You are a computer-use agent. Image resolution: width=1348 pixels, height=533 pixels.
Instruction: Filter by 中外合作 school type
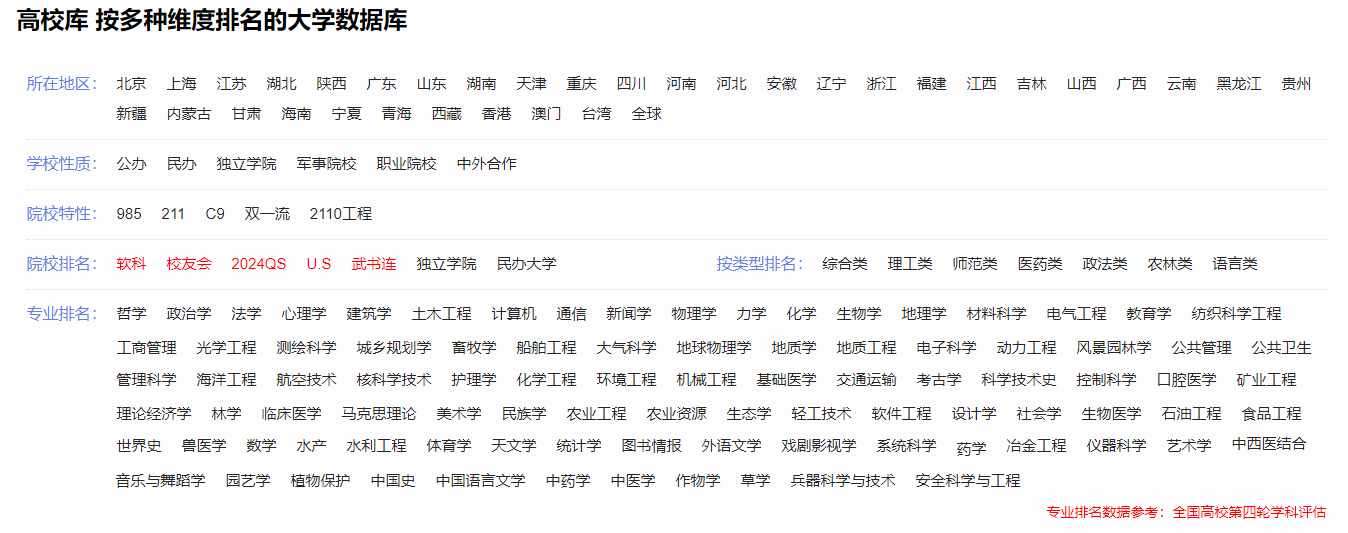pyautogui.click(x=486, y=164)
